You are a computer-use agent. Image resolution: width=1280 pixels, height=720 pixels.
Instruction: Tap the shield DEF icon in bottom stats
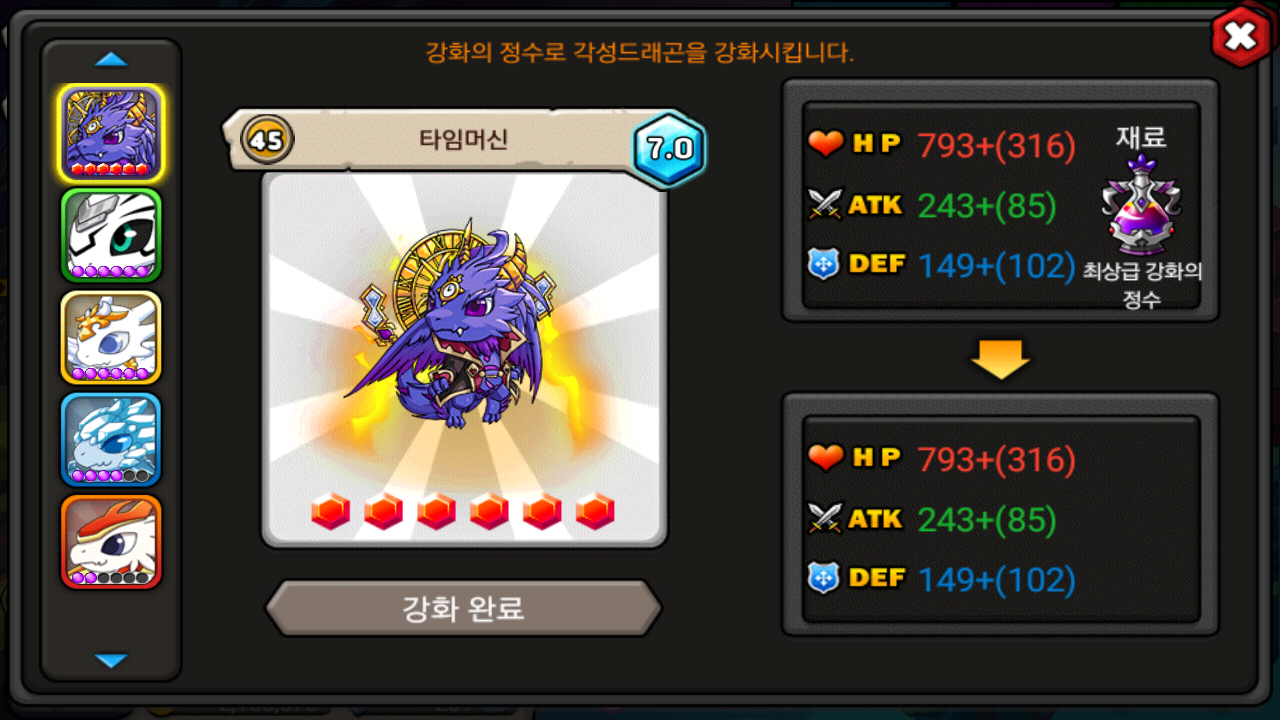pos(824,579)
